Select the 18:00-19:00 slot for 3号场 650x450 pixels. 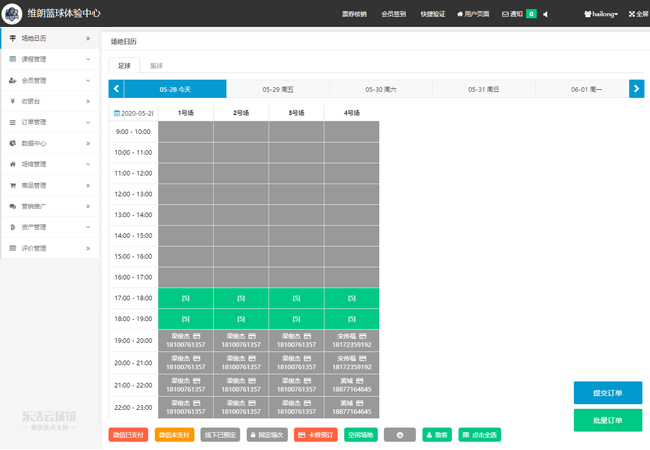click(x=296, y=319)
